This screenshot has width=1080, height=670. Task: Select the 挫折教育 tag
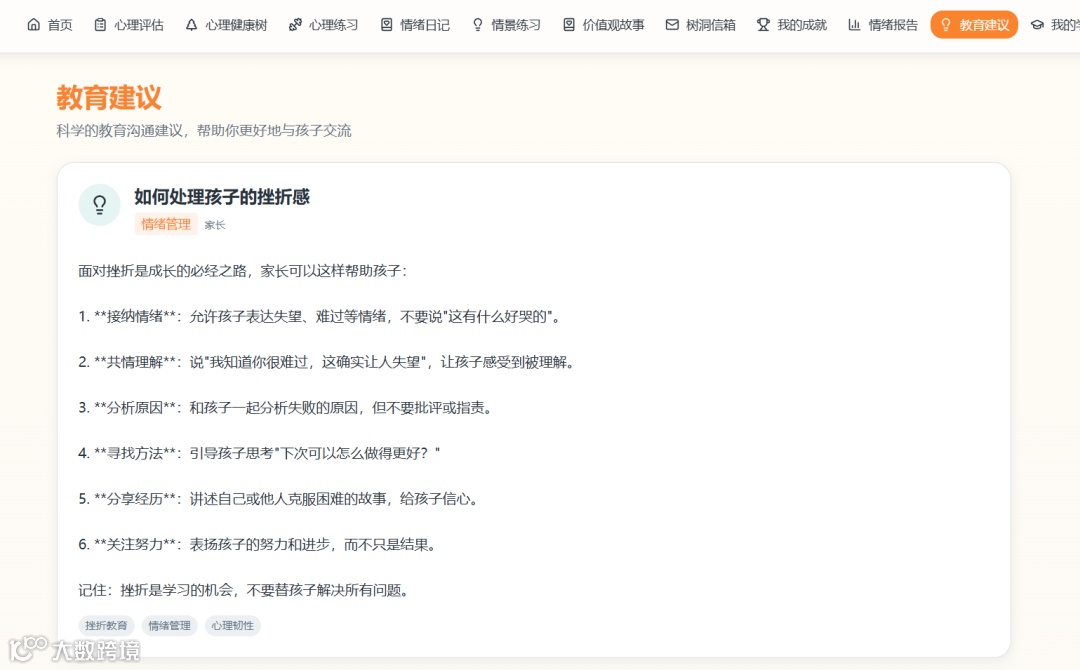pyautogui.click(x=106, y=625)
